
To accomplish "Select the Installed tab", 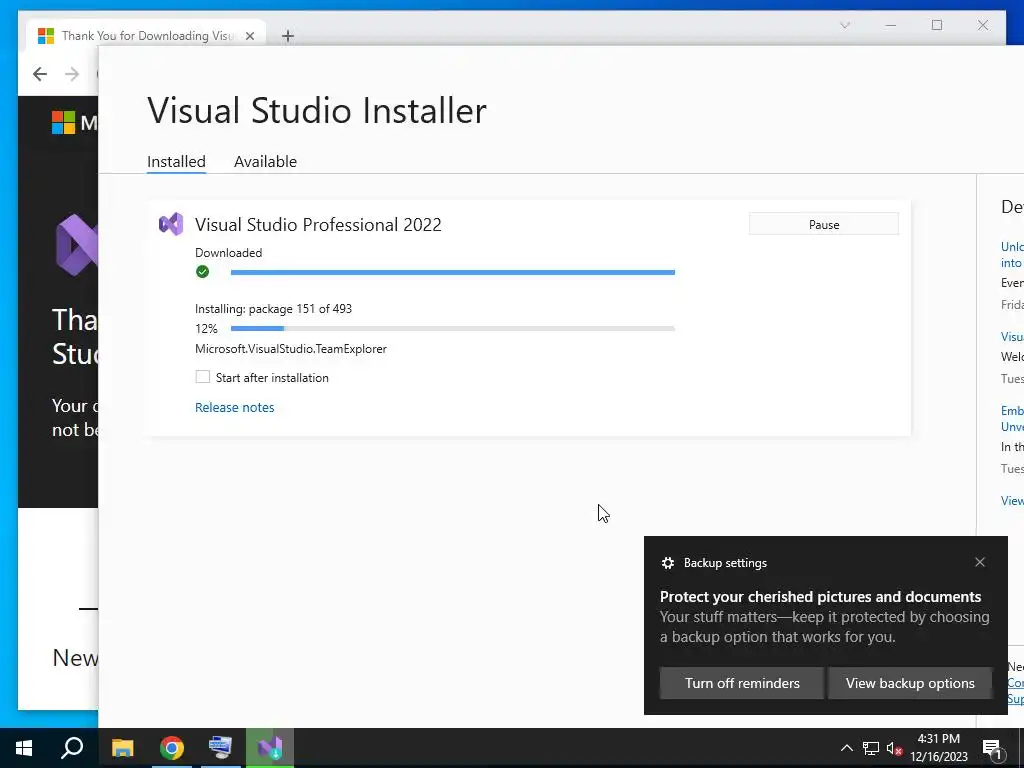I will click(x=176, y=161).
